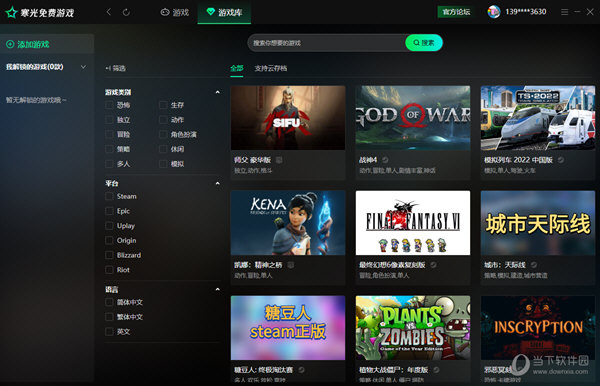Minimize the window
The width and height of the screenshot is (600, 386).
click(x=577, y=12)
